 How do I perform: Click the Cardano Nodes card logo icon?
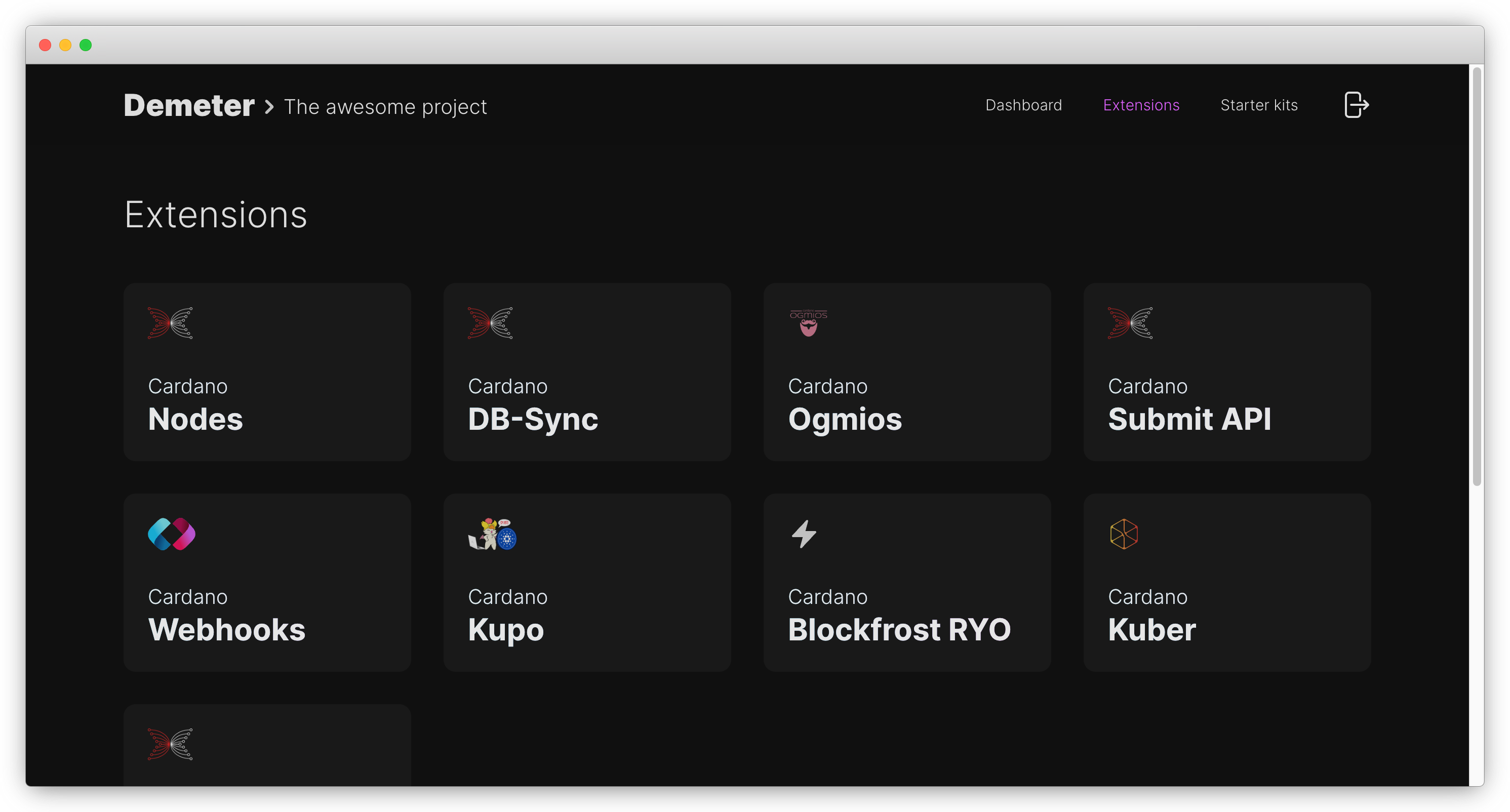tap(170, 323)
